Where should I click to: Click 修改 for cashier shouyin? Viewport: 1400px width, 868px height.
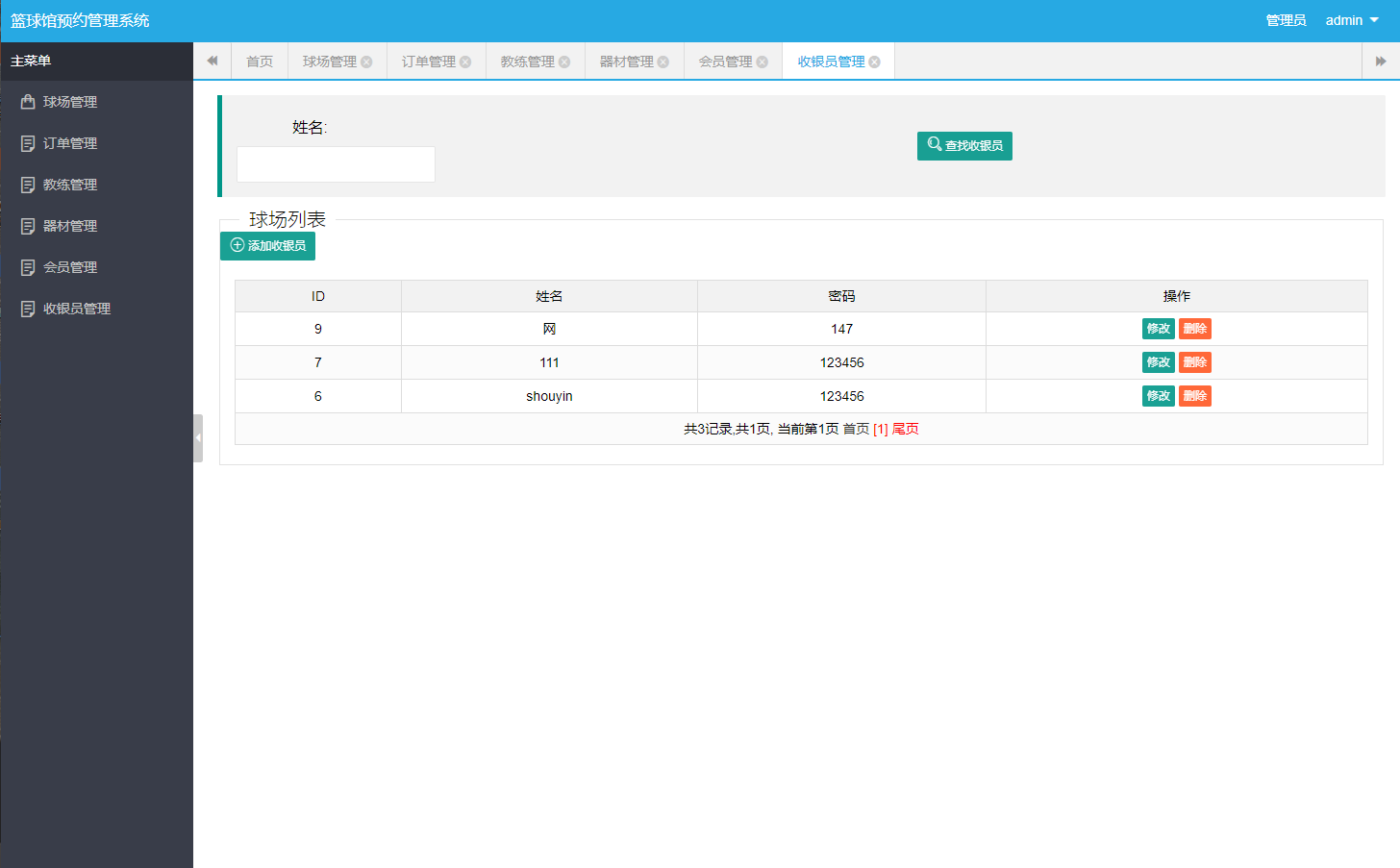click(x=1158, y=396)
